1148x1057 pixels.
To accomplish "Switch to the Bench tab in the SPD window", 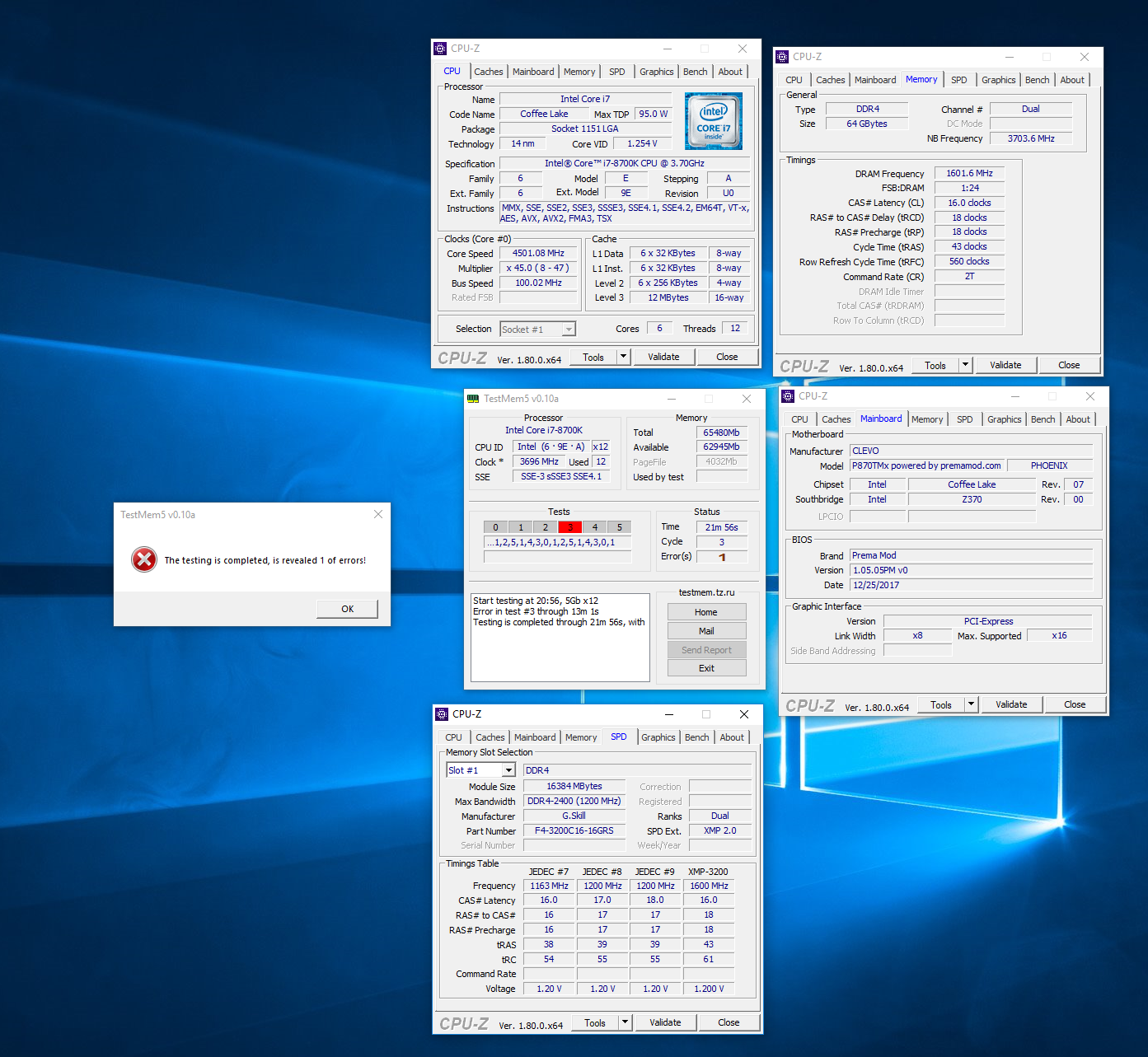I will [696, 737].
